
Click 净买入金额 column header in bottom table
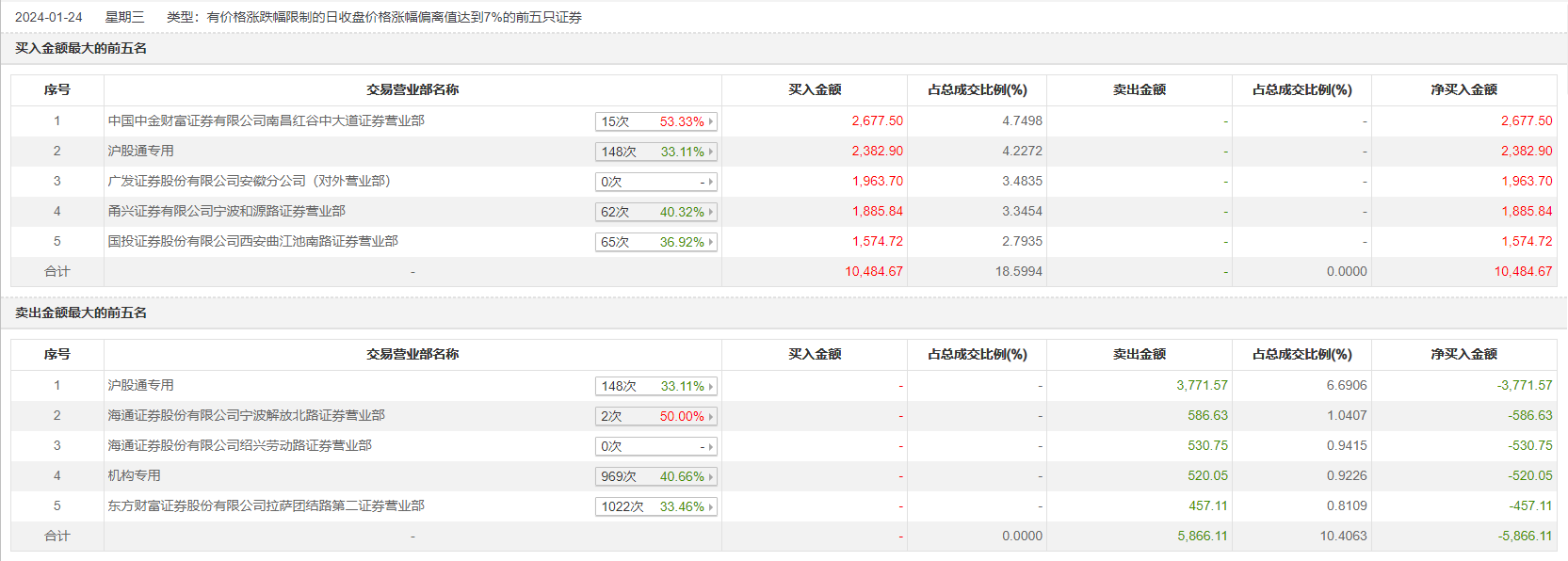pos(1463,354)
